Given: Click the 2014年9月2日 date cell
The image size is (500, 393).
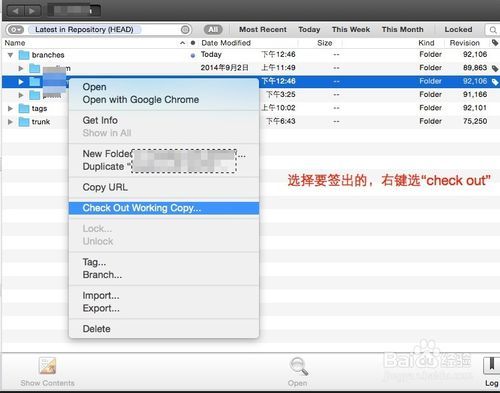Looking at the screenshot, I should (224, 68).
